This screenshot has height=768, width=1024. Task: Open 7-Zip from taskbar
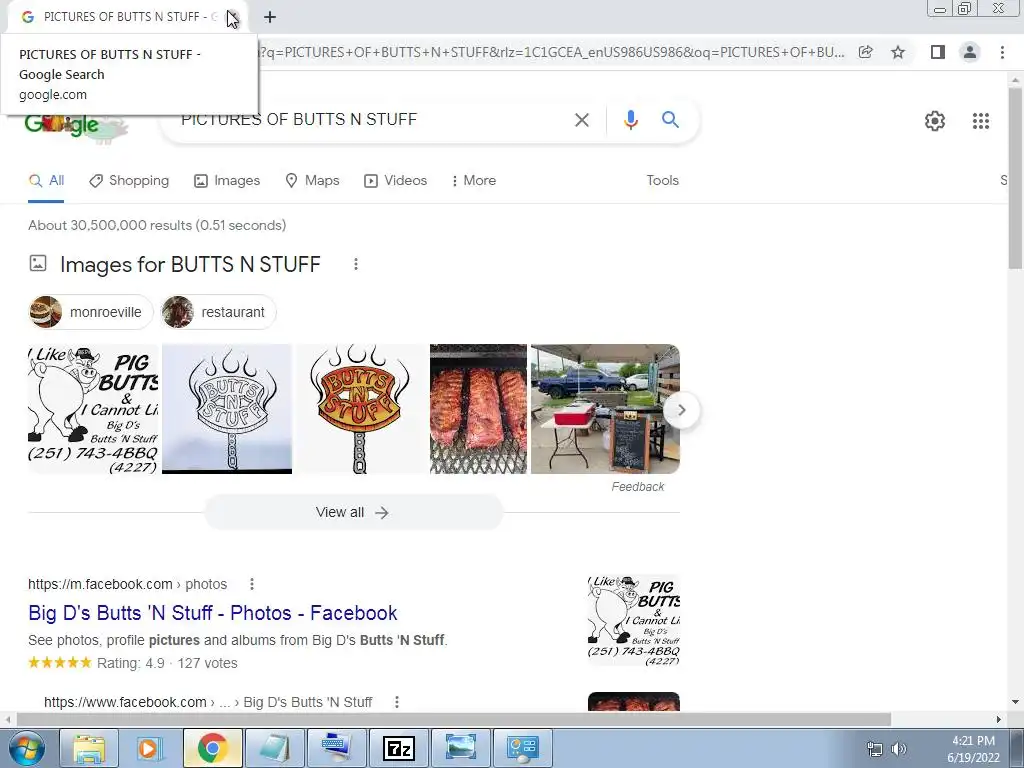pos(398,748)
